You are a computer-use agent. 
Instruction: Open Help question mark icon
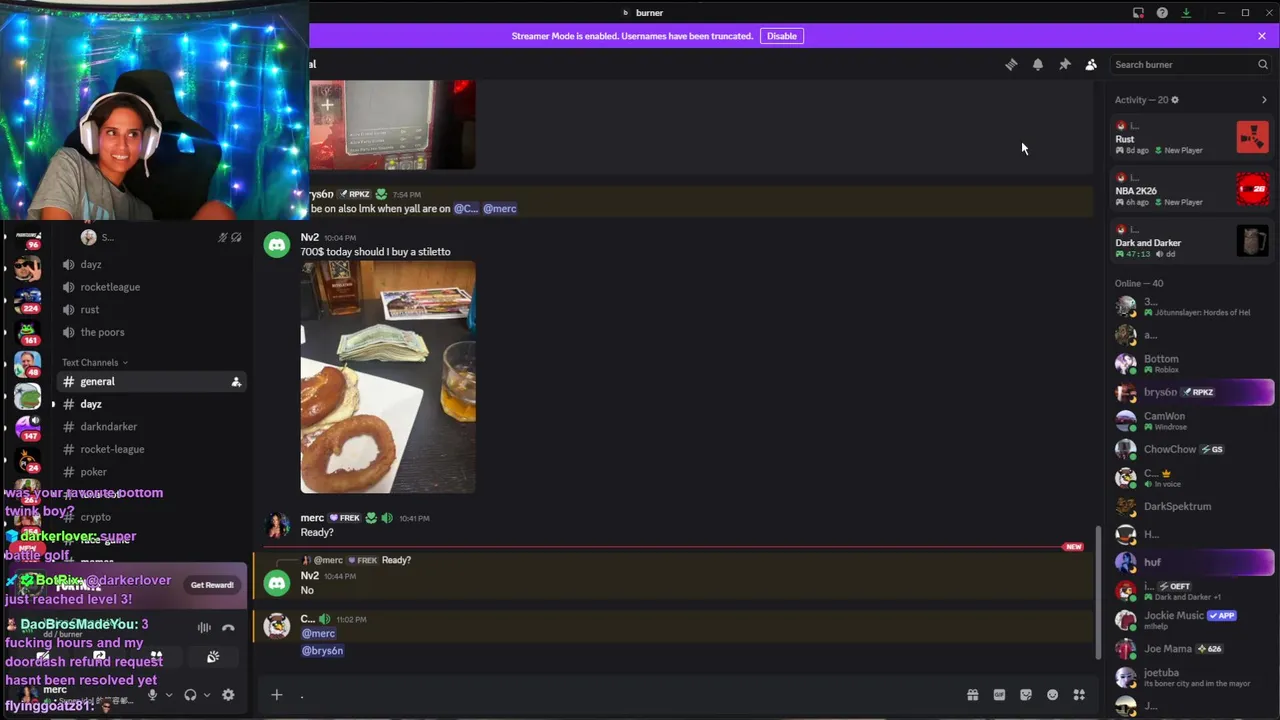point(1162,13)
